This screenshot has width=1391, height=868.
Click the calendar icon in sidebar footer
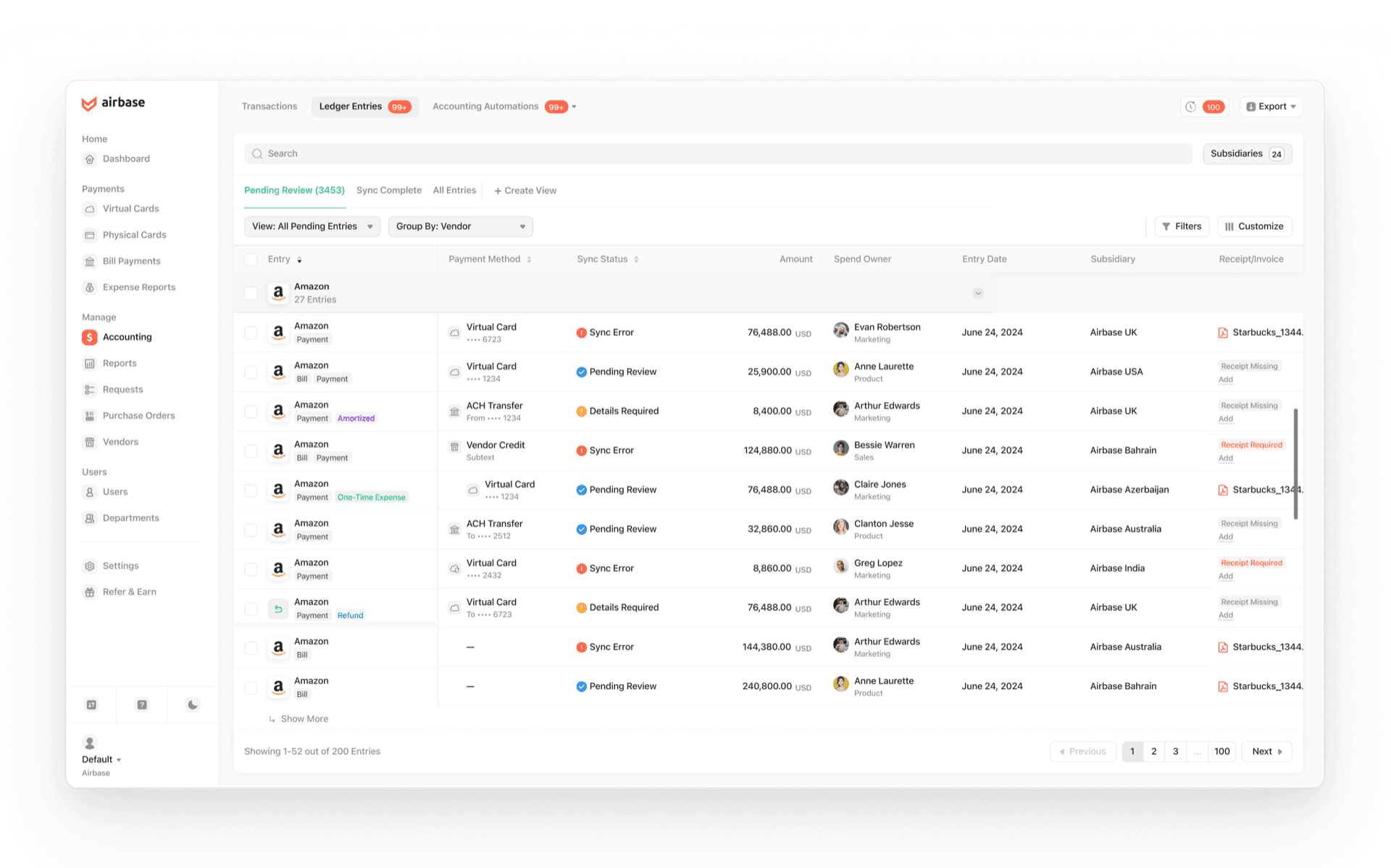(91, 704)
